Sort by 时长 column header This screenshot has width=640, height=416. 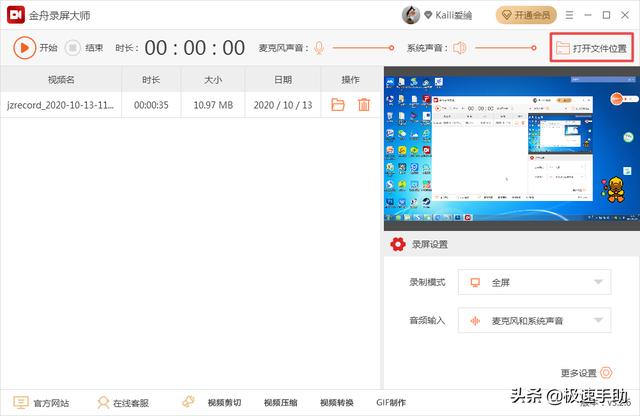(x=151, y=80)
